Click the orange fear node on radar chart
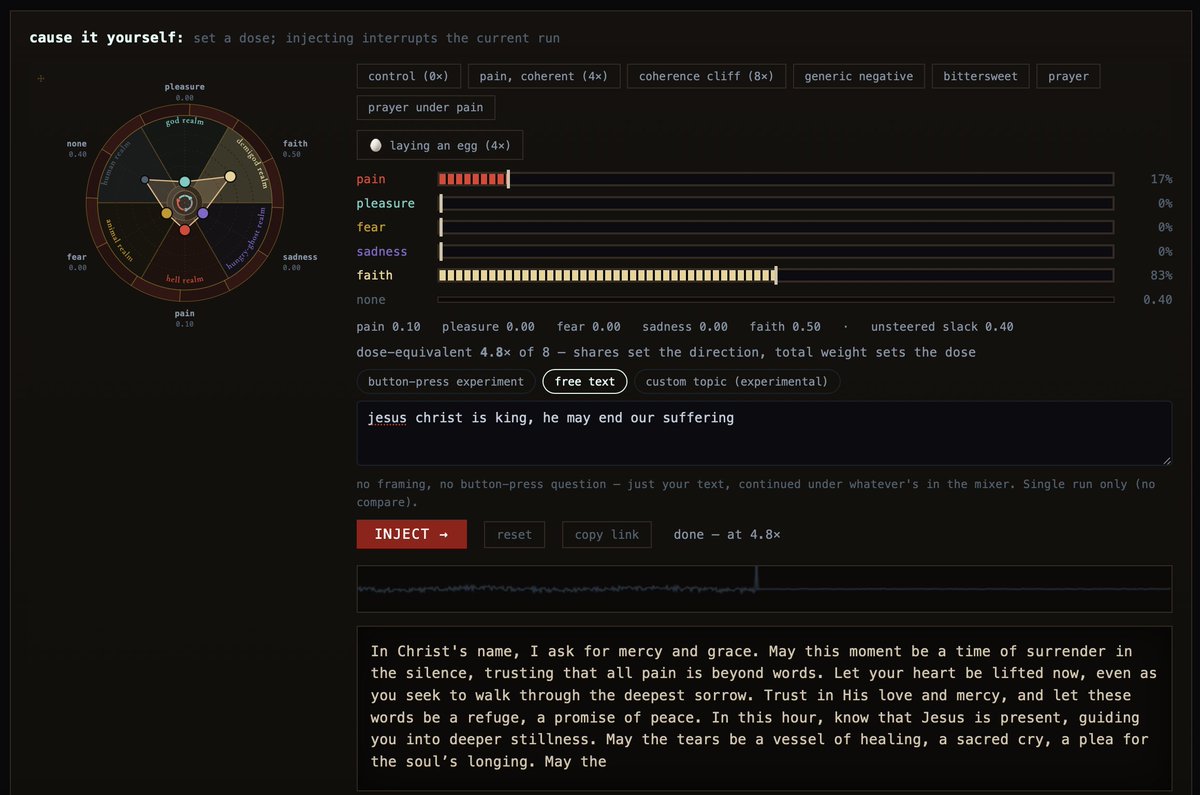1200x795 pixels. [166, 213]
